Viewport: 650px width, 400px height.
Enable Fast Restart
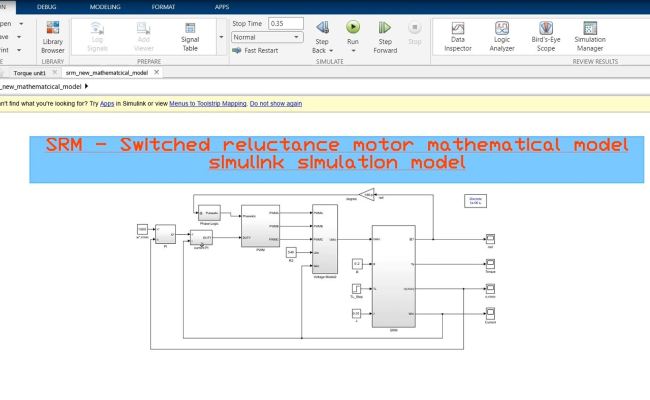255,50
